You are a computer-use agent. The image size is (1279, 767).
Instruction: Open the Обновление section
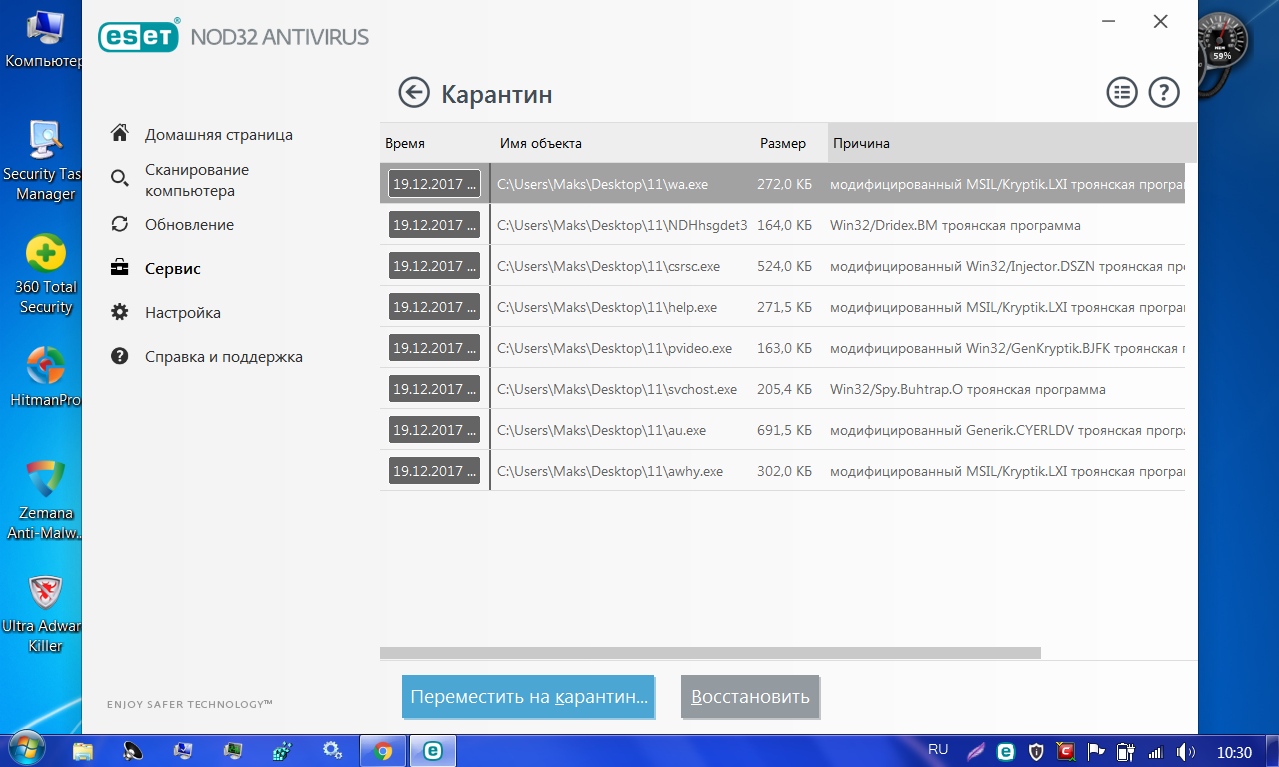189,225
